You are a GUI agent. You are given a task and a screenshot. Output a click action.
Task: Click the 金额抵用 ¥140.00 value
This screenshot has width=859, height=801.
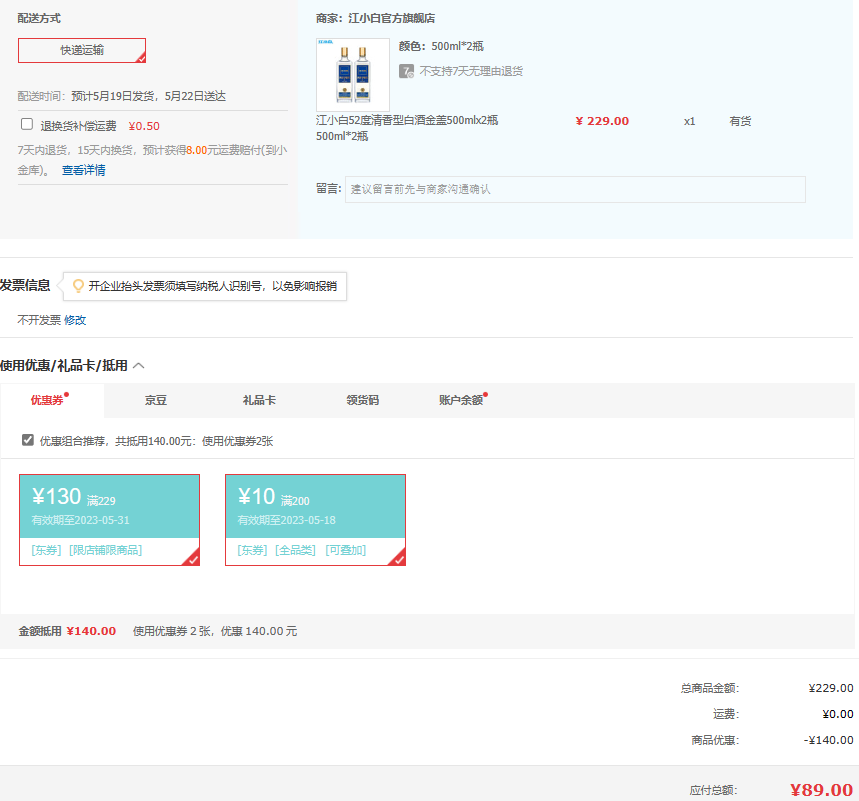(x=91, y=631)
